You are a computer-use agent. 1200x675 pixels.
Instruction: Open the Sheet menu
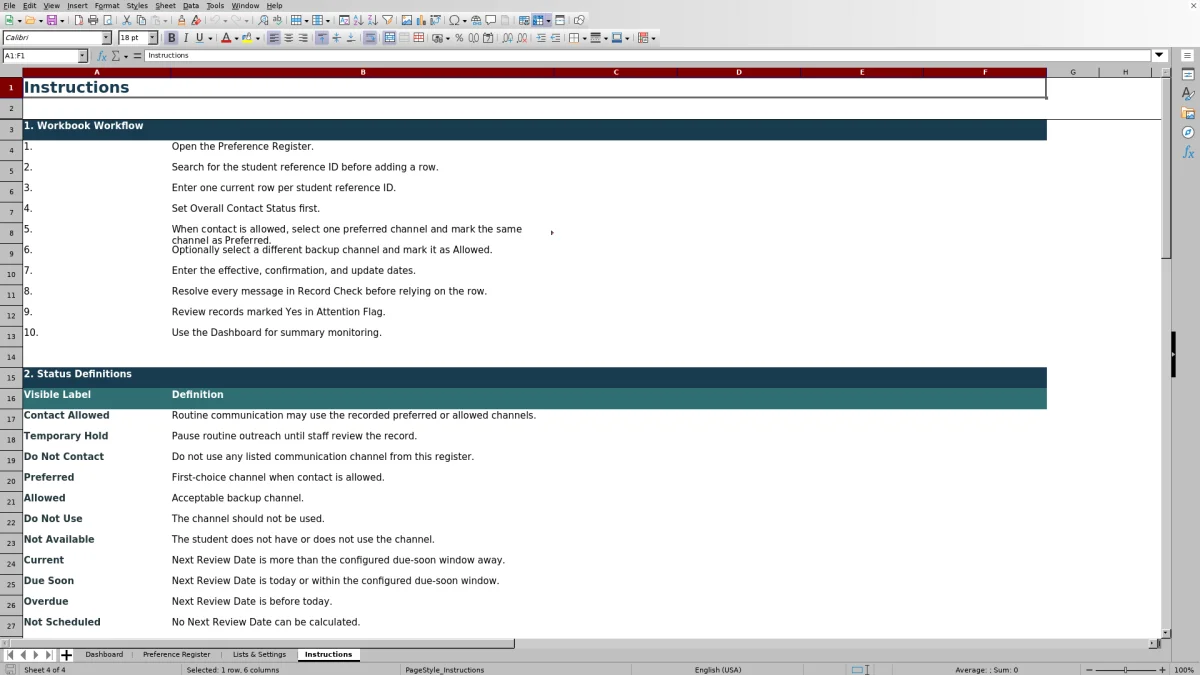pyautogui.click(x=165, y=6)
